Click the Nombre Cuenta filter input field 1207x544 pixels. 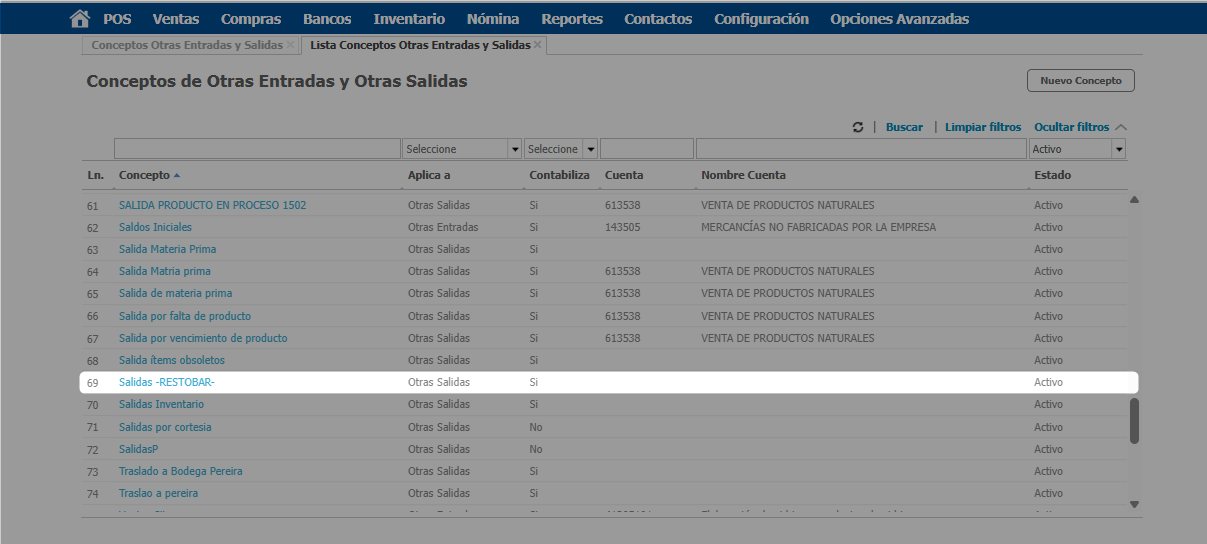point(861,149)
